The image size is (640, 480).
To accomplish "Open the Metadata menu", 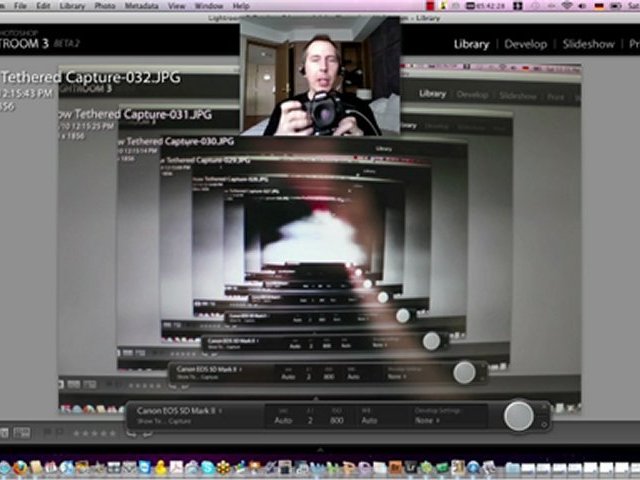I will pos(140,6).
